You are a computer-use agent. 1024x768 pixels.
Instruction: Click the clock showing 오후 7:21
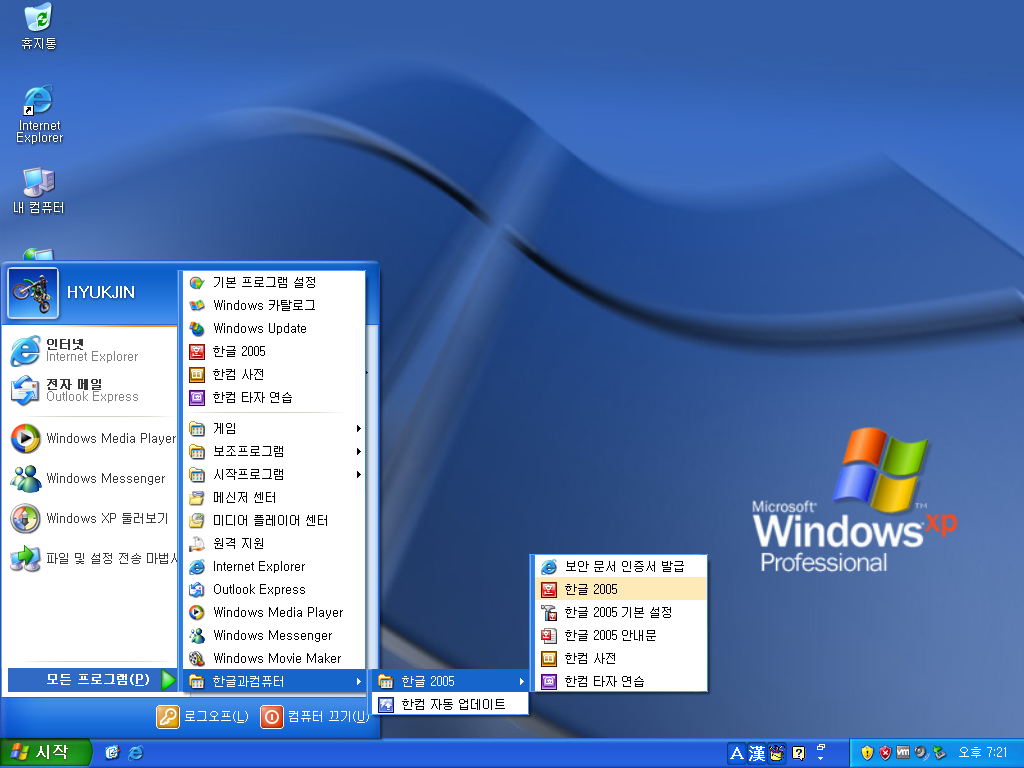click(982, 752)
